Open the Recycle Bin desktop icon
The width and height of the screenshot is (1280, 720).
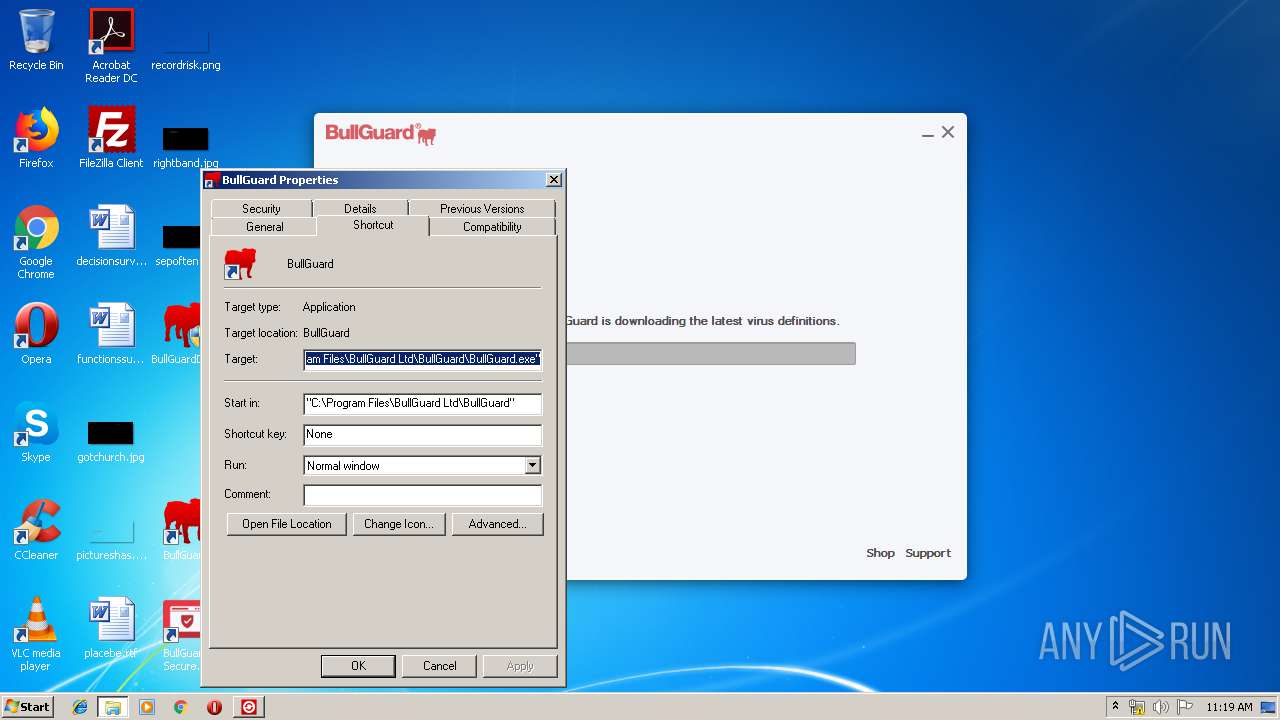(x=36, y=40)
